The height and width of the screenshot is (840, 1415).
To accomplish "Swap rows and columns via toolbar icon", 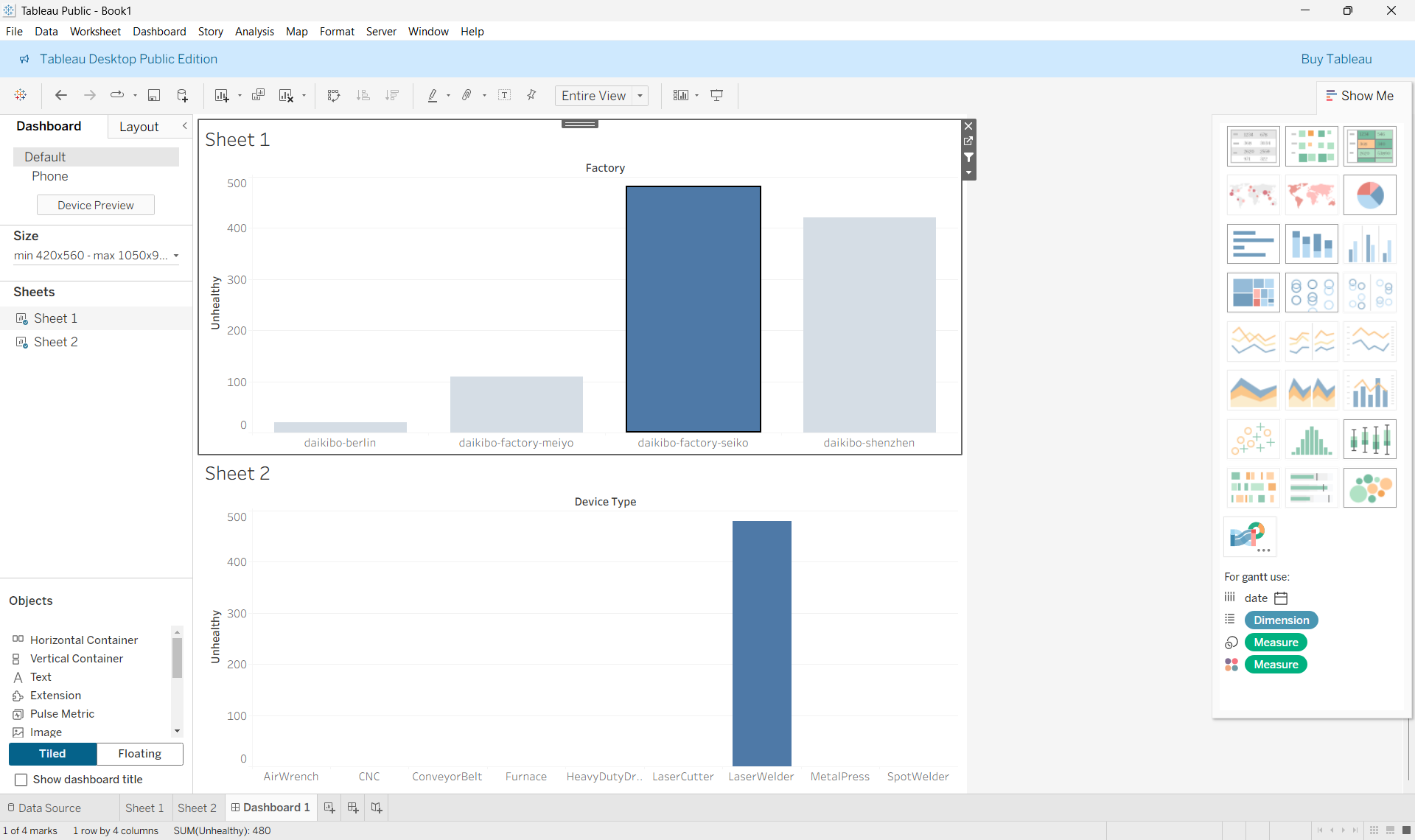I will pyautogui.click(x=333, y=95).
